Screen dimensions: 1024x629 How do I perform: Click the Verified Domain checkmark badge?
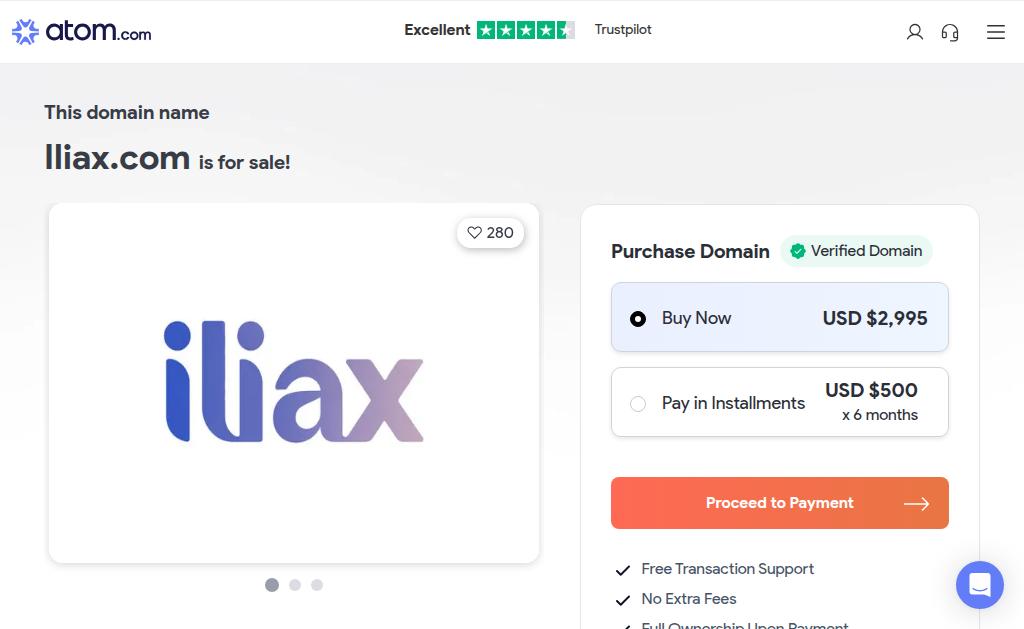(x=798, y=251)
